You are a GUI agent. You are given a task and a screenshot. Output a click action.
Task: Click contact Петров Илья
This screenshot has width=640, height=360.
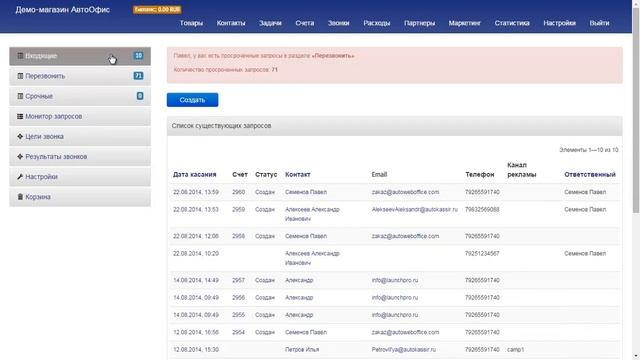coord(302,349)
